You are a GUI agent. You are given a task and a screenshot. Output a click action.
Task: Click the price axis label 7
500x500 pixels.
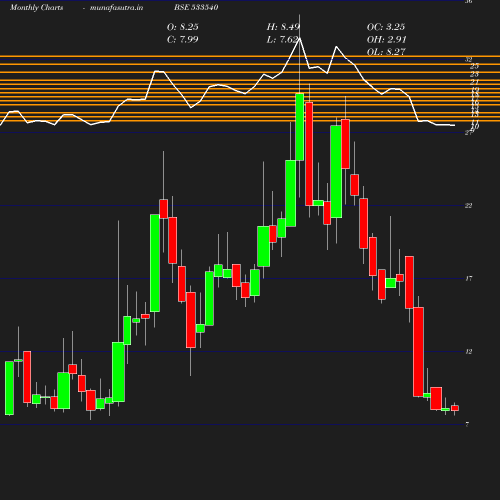click(x=467, y=424)
